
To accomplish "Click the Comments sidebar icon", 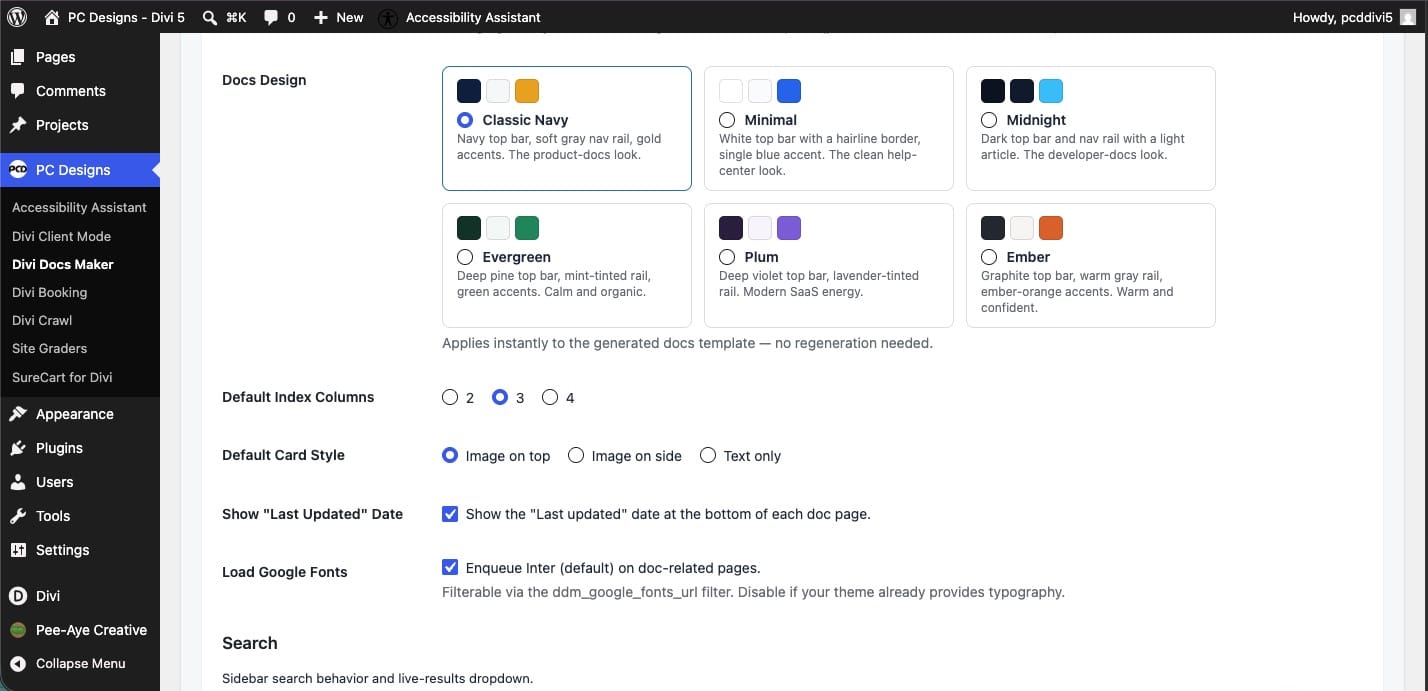I will 18,91.
